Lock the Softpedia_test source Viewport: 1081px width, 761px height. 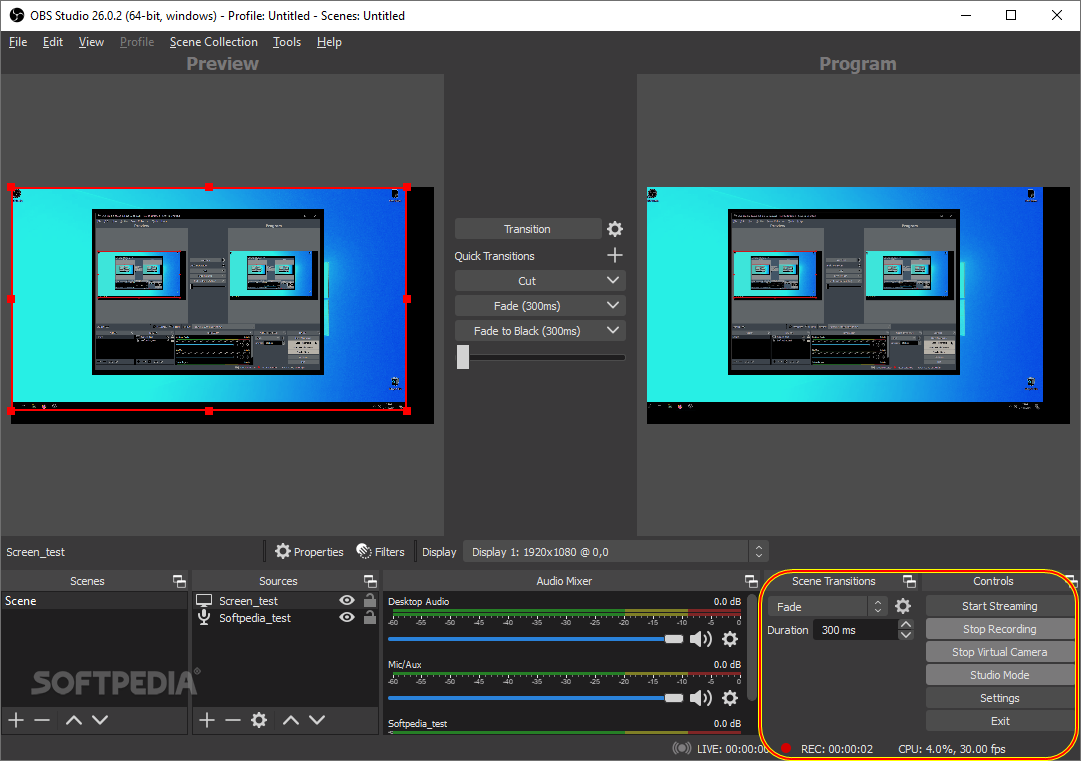click(x=367, y=617)
